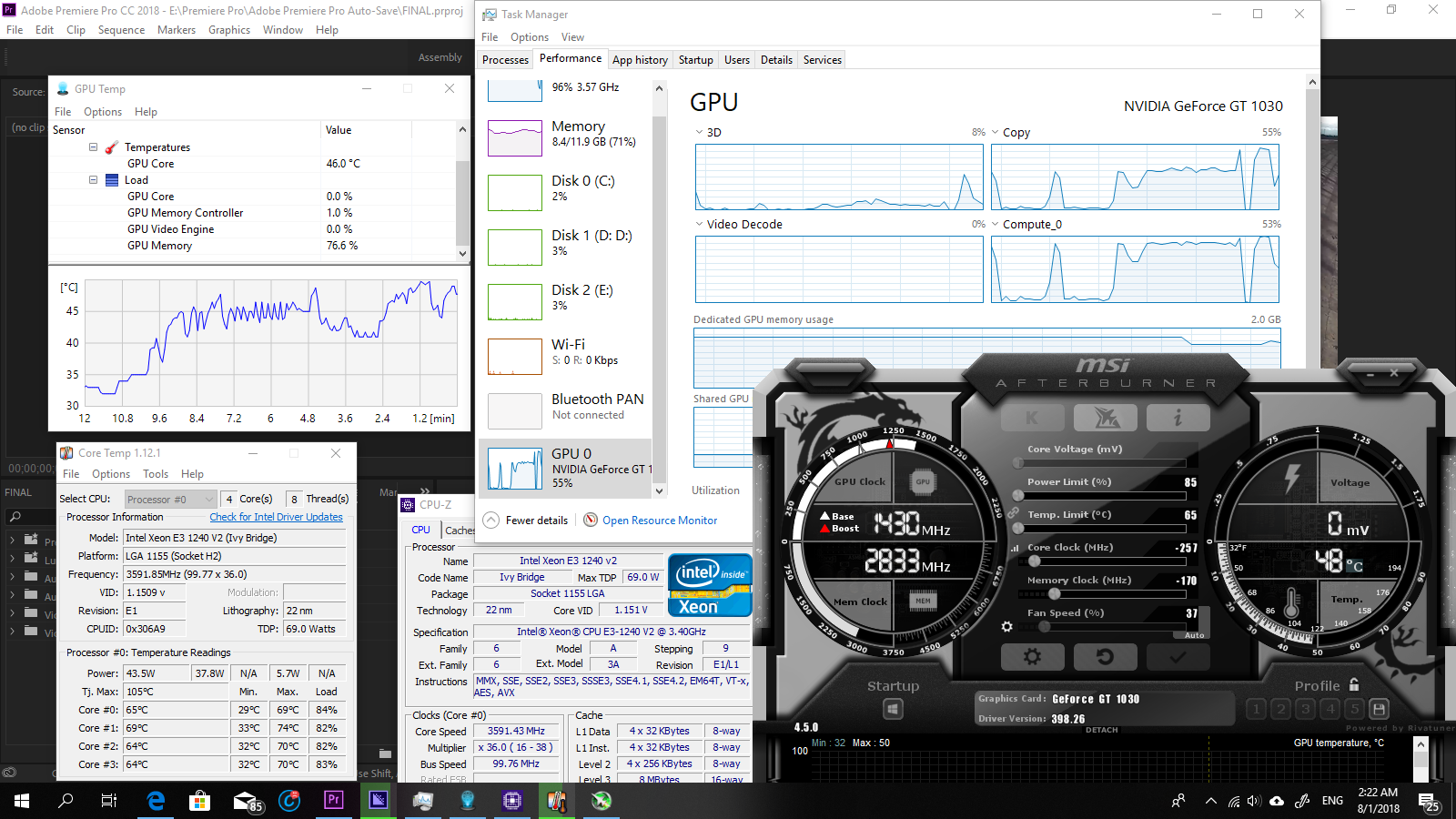Open the 3D graph engine dropdown
Image resolution: width=1456 pixels, height=819 pixels.
(700, 132)
